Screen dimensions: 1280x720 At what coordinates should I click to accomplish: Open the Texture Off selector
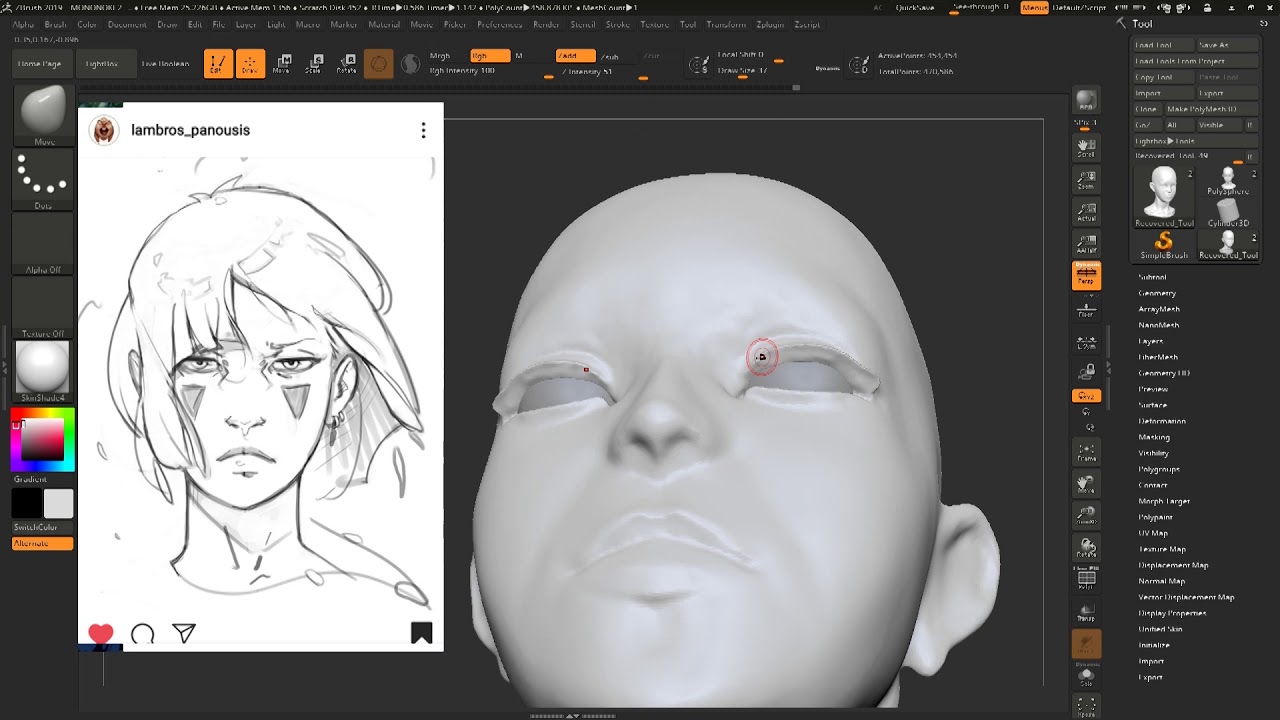tap(43, 309)
